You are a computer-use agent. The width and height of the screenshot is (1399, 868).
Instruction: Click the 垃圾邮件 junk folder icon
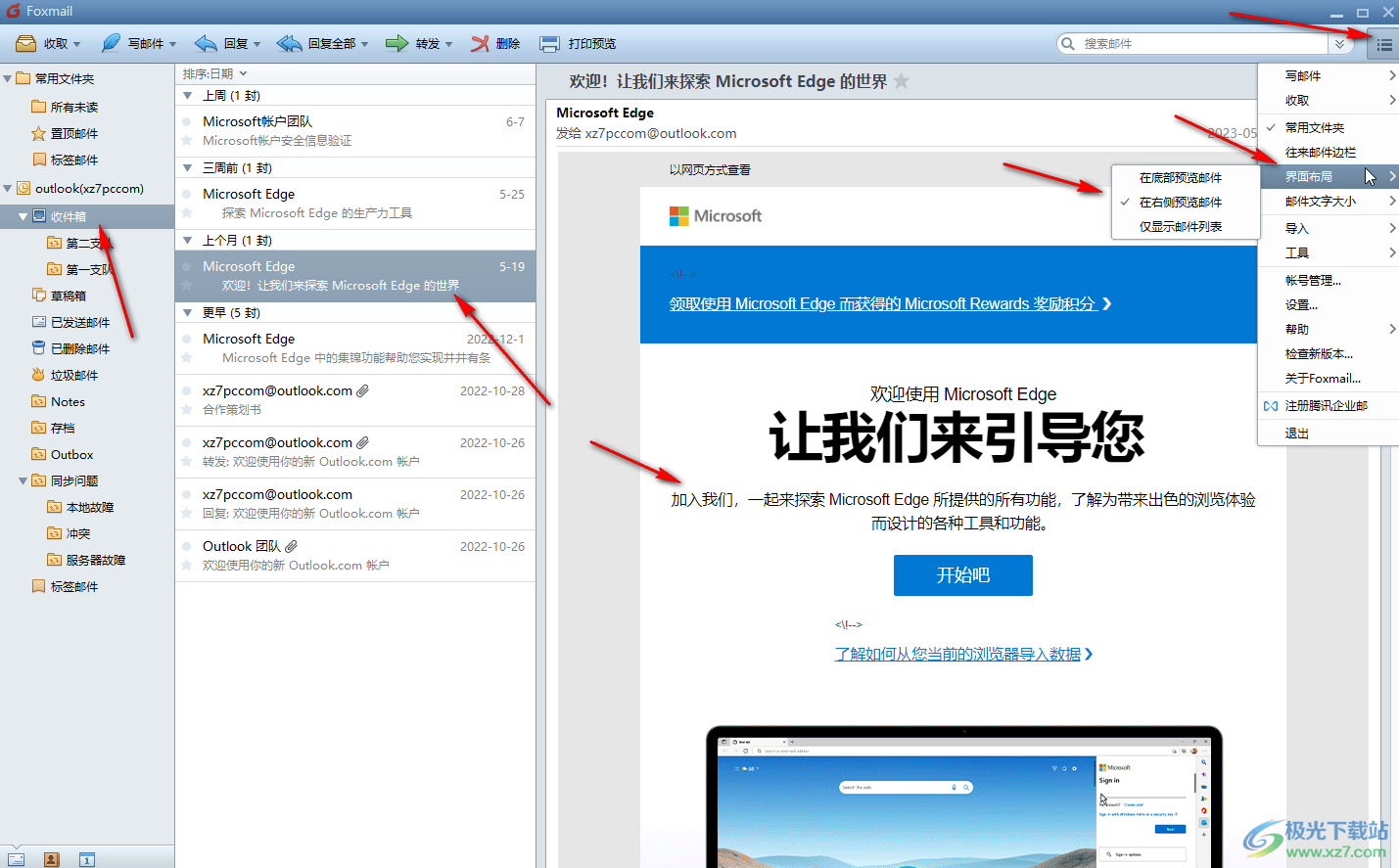point(39,375)
